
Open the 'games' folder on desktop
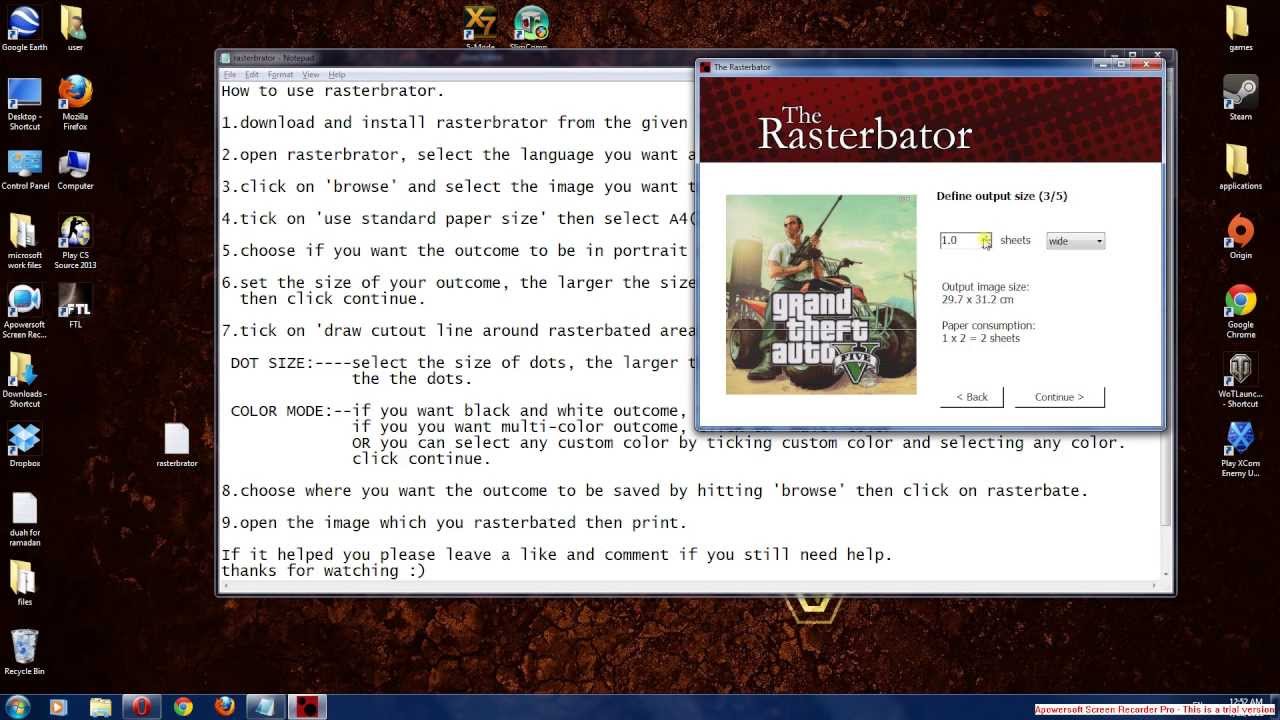click(1240, 29)
